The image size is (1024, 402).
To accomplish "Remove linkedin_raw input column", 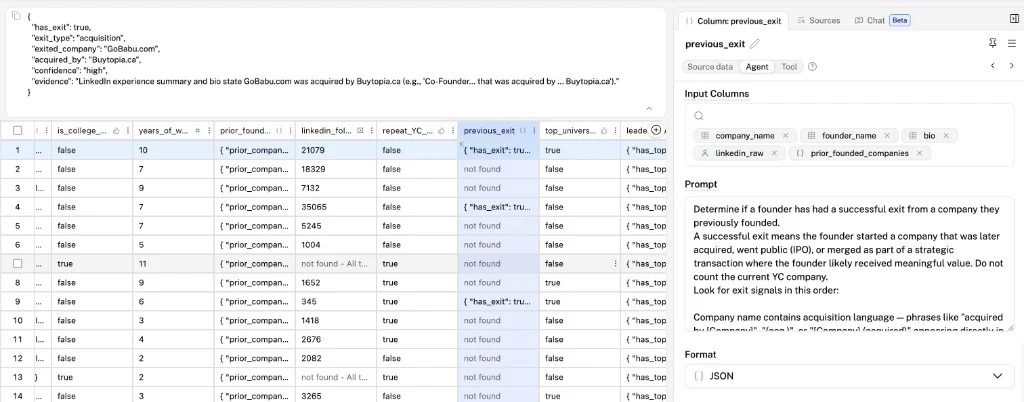I will [x=774, y=153].
